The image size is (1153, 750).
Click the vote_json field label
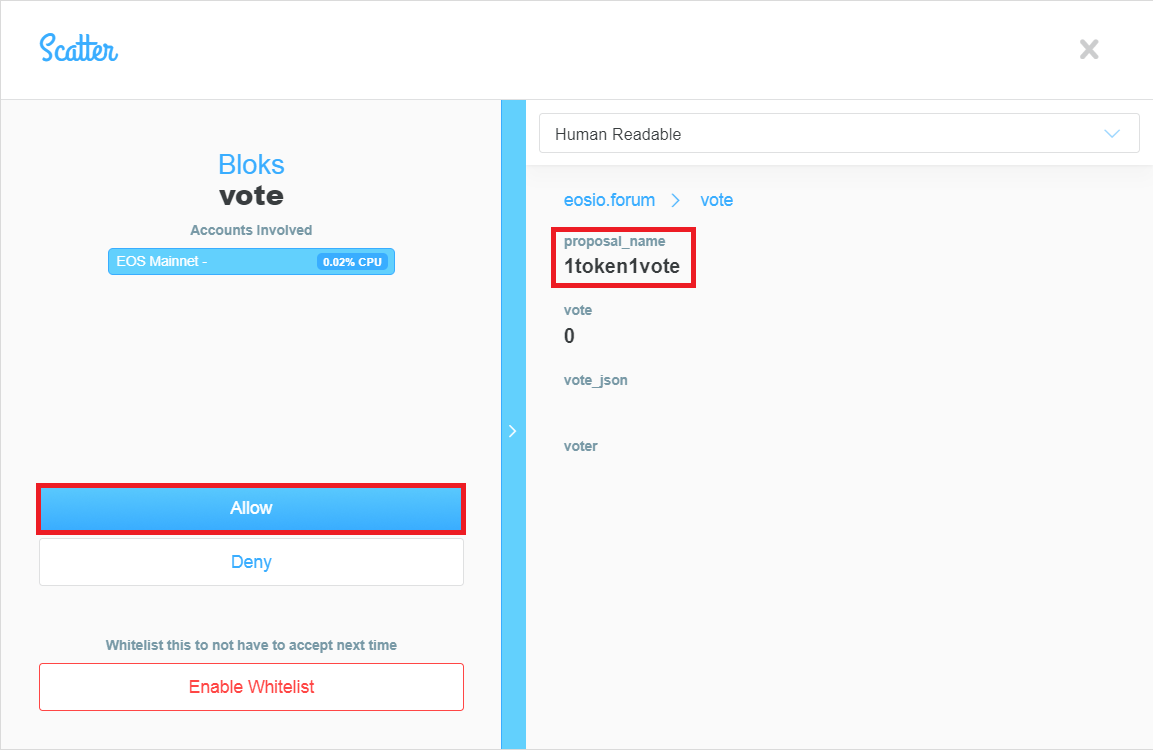[595, 380]
